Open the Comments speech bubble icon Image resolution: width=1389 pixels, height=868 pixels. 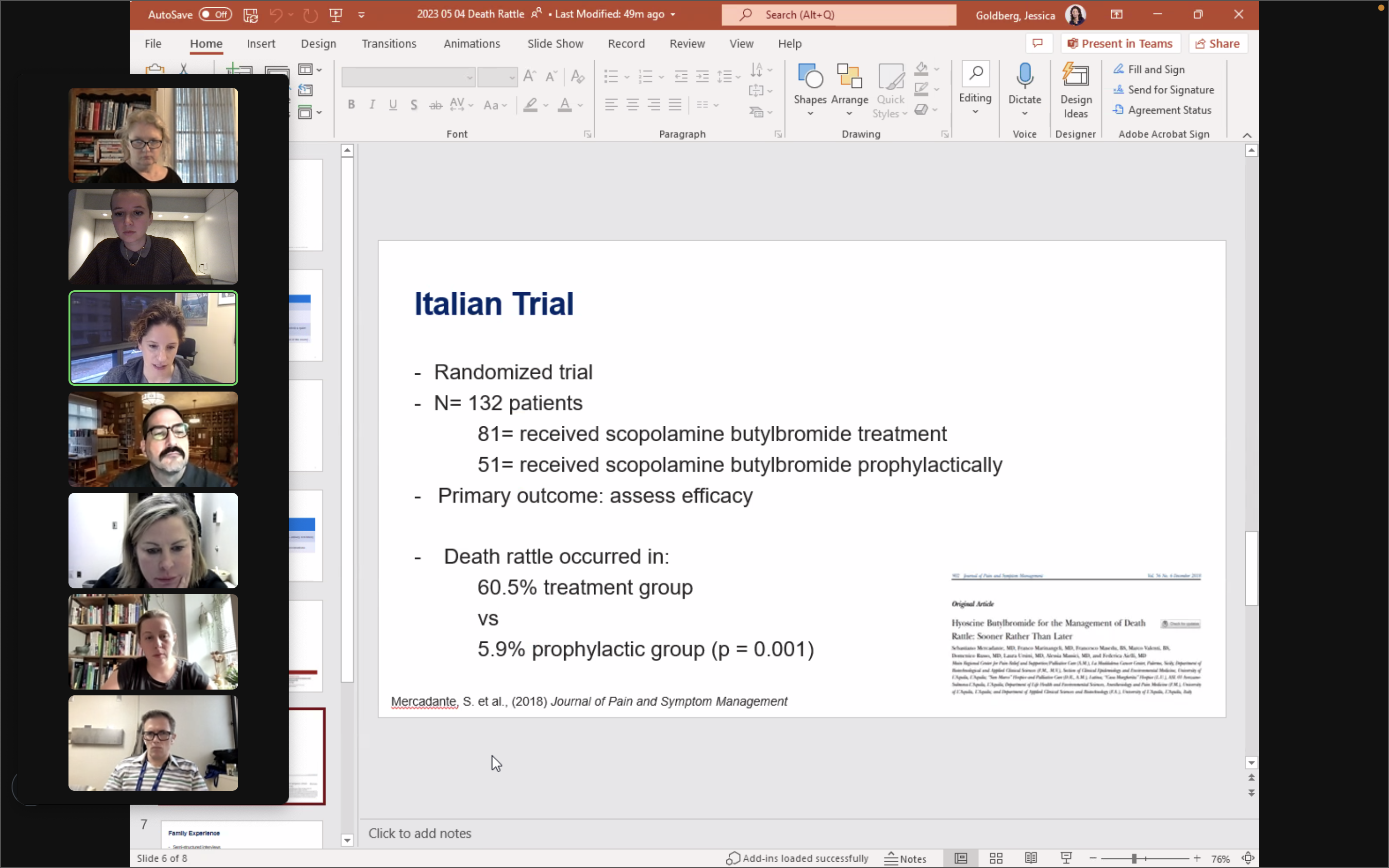(x=1038, y=43)
